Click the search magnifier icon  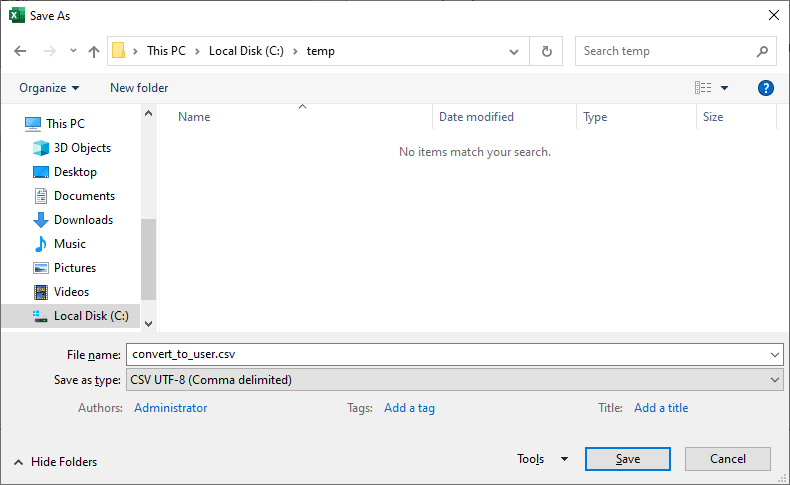[x=762, y=51]
